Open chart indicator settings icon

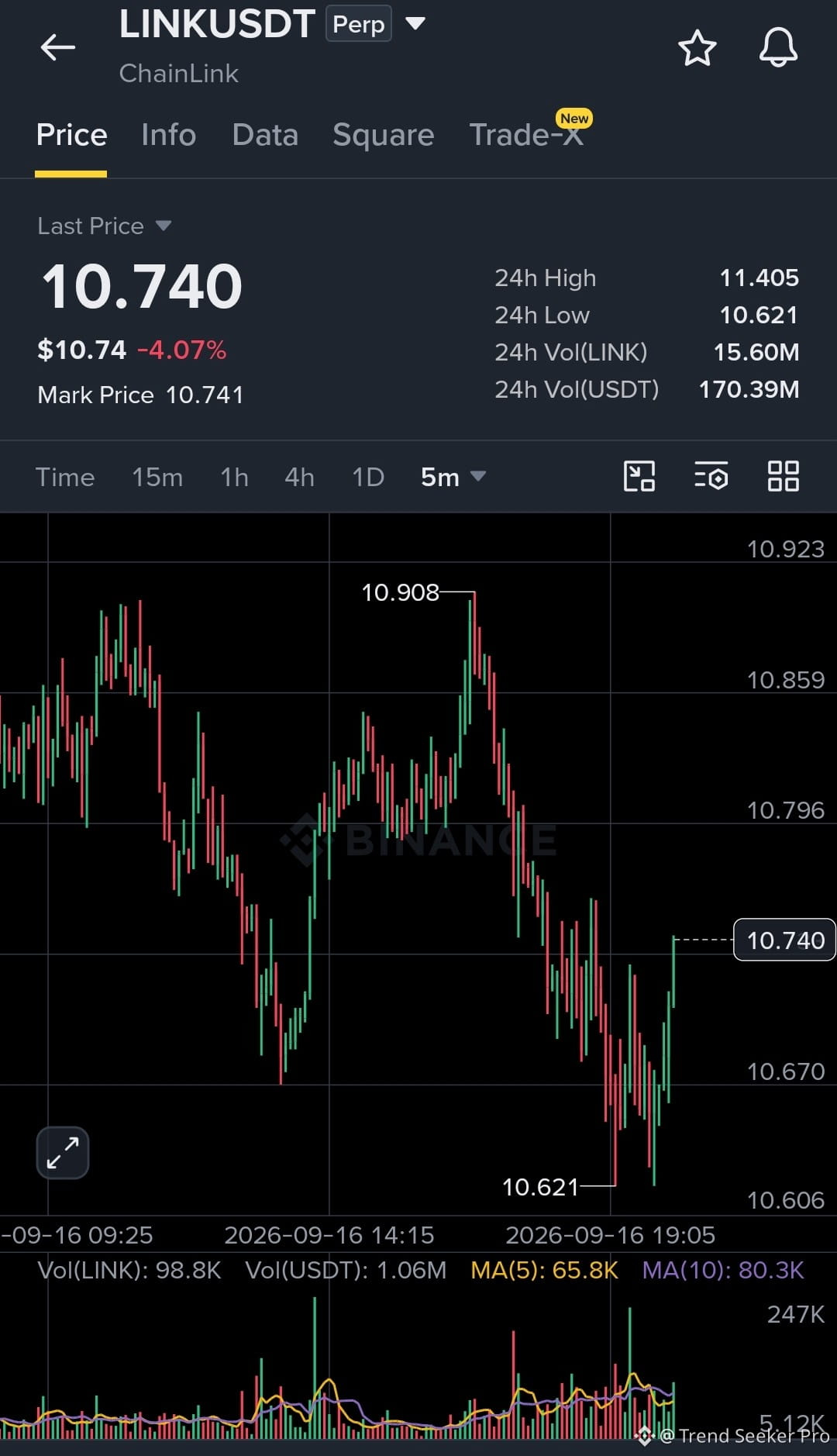click(711, 476)
